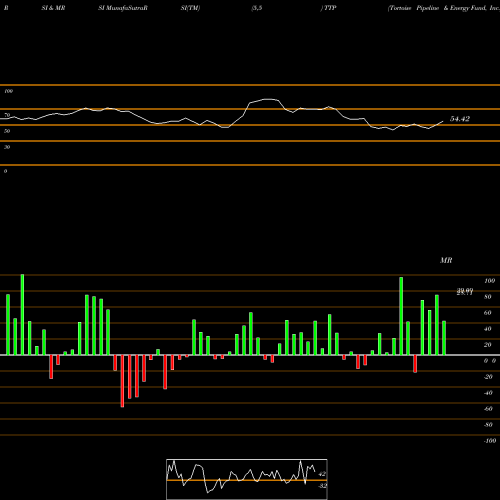This screenshot has width=500, height=500.
Task: Click the 100 label on RSI axis
Action: [9, 91]
